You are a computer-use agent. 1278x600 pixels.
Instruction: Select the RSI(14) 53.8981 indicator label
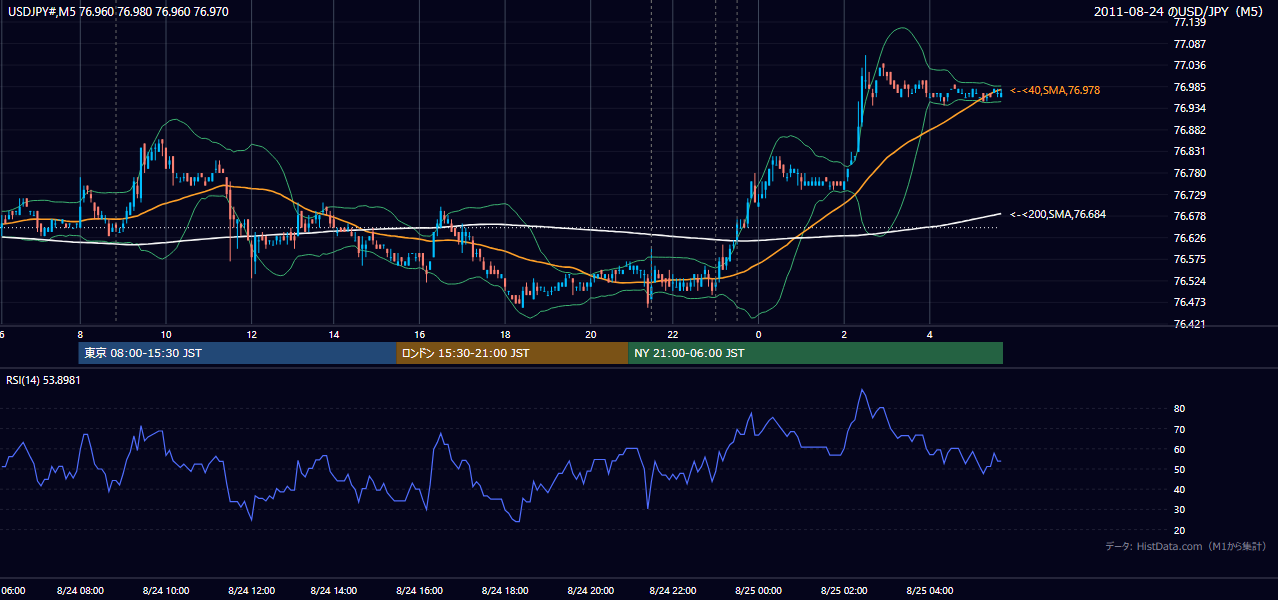coord(43,380)
